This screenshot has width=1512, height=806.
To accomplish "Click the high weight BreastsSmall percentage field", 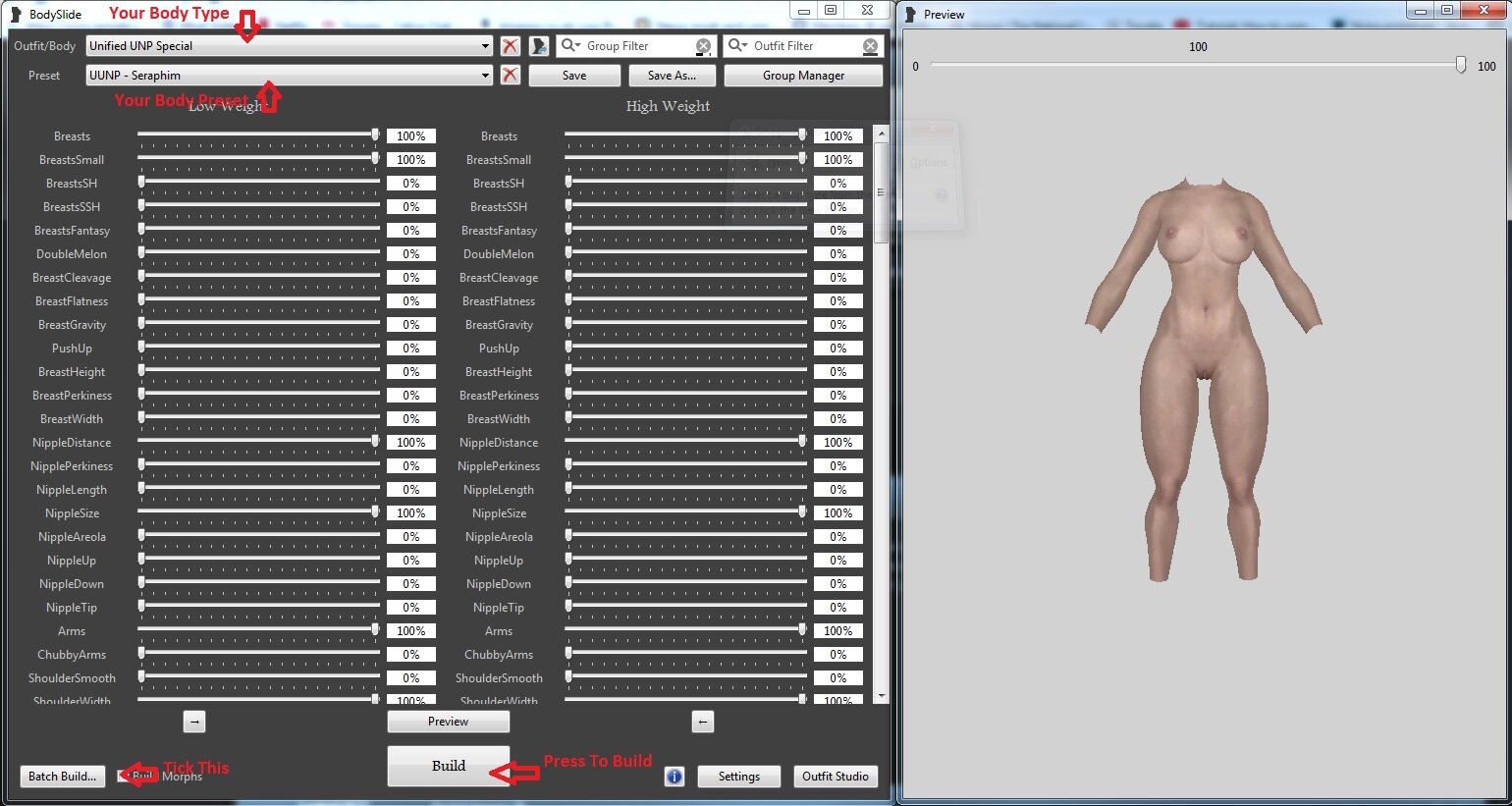I will pos(838,160).
